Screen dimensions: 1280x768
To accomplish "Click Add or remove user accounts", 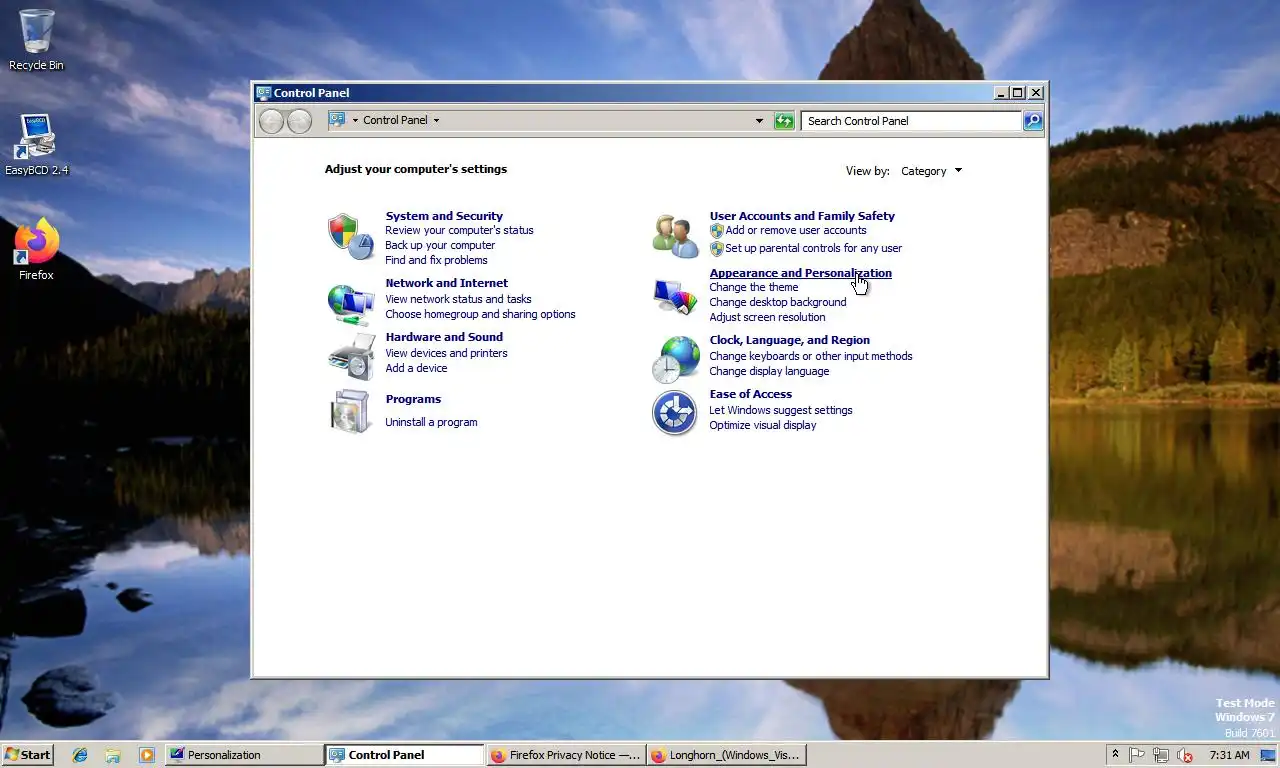I will point(796,230).
